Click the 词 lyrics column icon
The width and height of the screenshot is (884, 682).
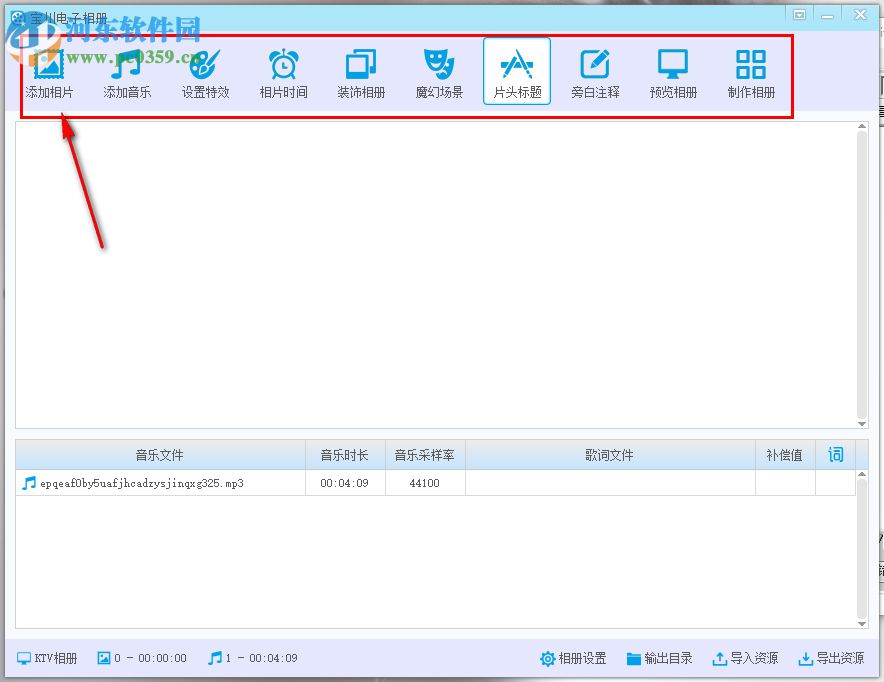[x=836, y=454]
